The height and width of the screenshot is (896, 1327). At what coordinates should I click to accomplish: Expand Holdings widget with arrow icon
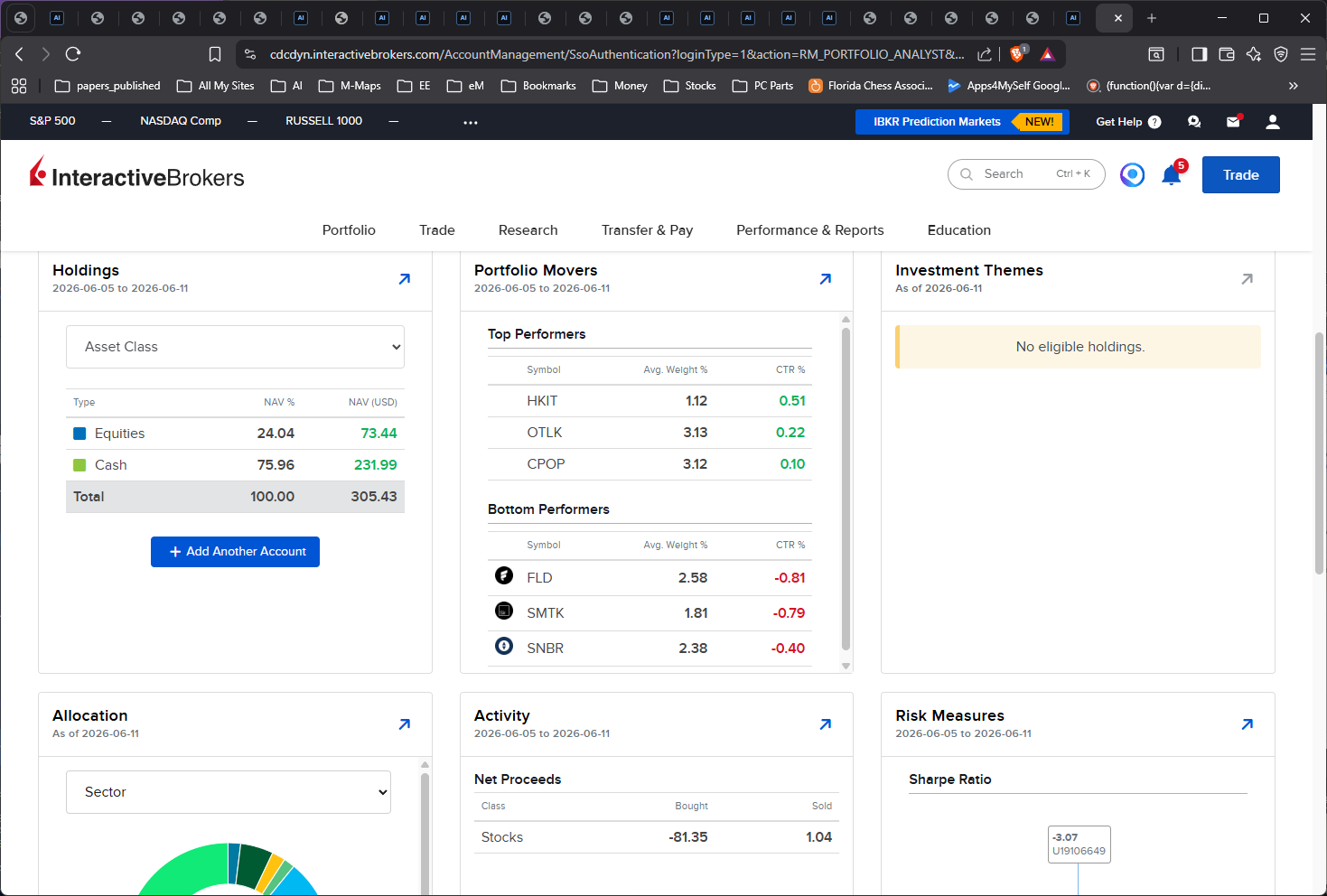click(405, 279)
